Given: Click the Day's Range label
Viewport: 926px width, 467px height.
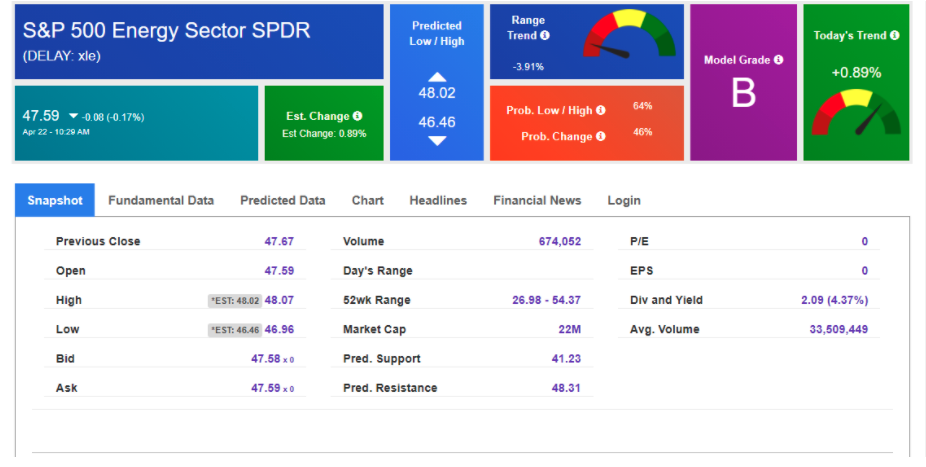Looking at the screenshot, I should tap(378, 271).
